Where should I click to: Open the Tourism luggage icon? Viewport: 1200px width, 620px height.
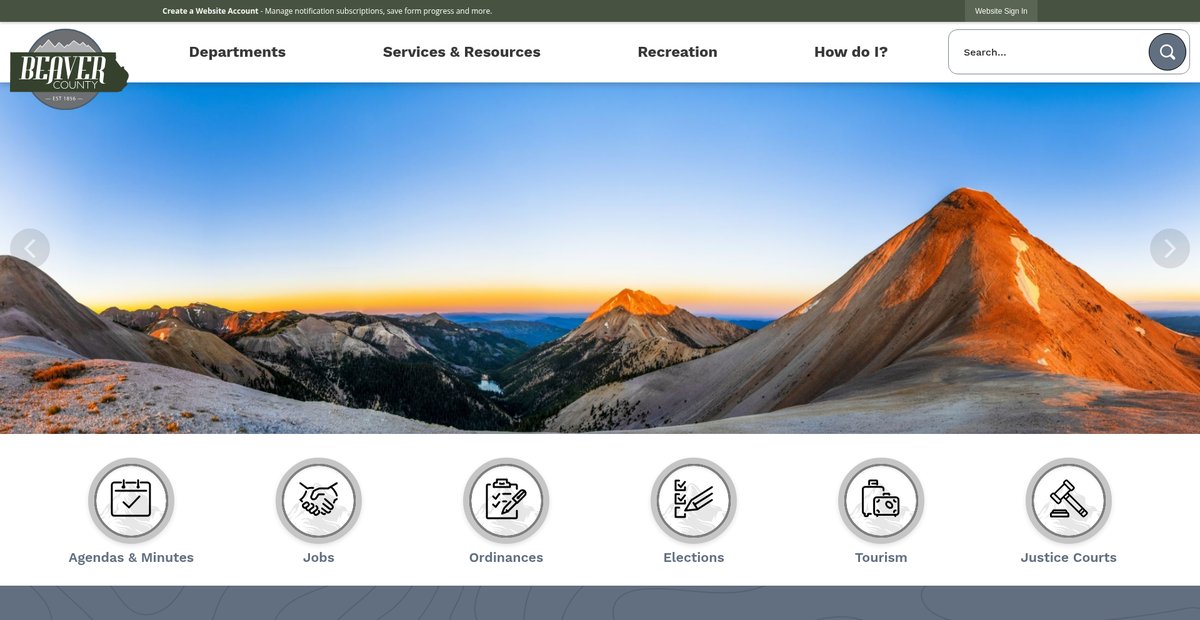pyautogui.click(x=881, y=500)
